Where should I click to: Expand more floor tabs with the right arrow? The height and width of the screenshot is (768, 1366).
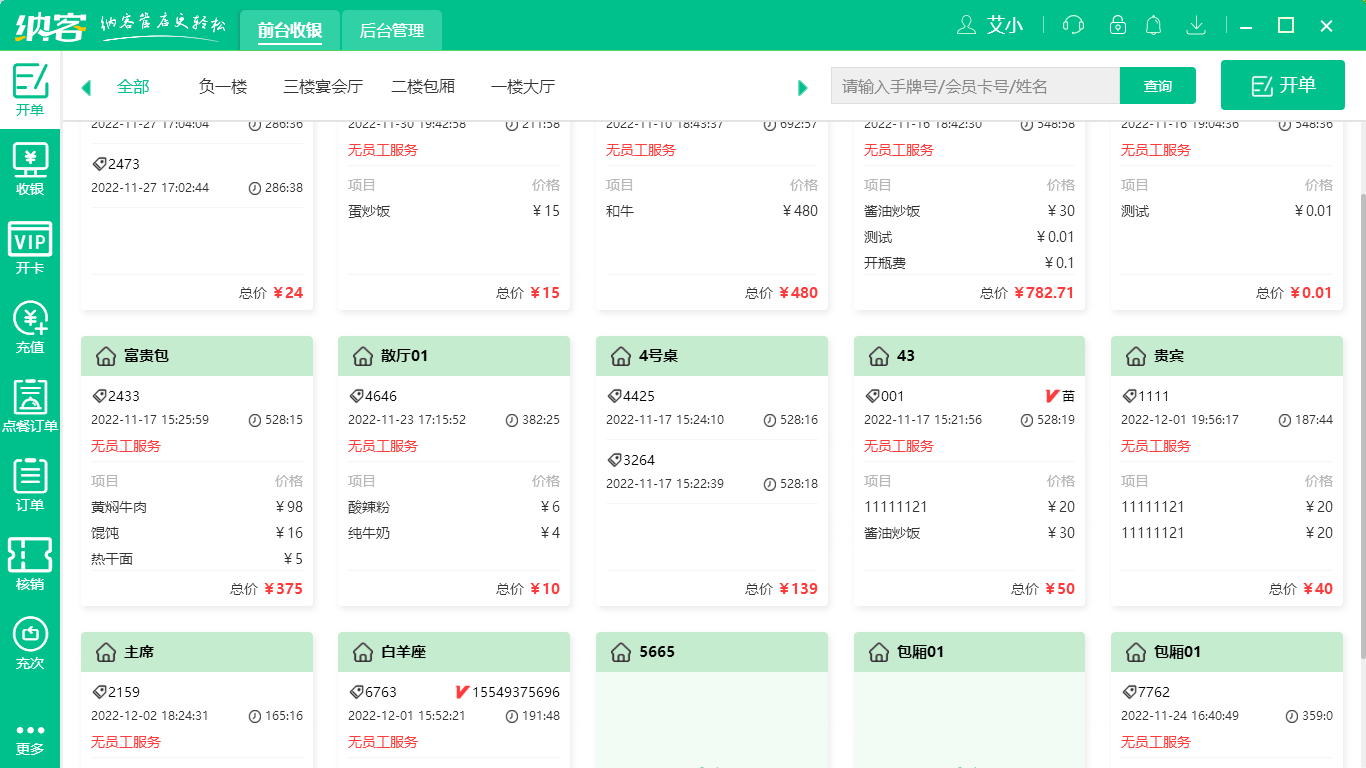[802, 88]
